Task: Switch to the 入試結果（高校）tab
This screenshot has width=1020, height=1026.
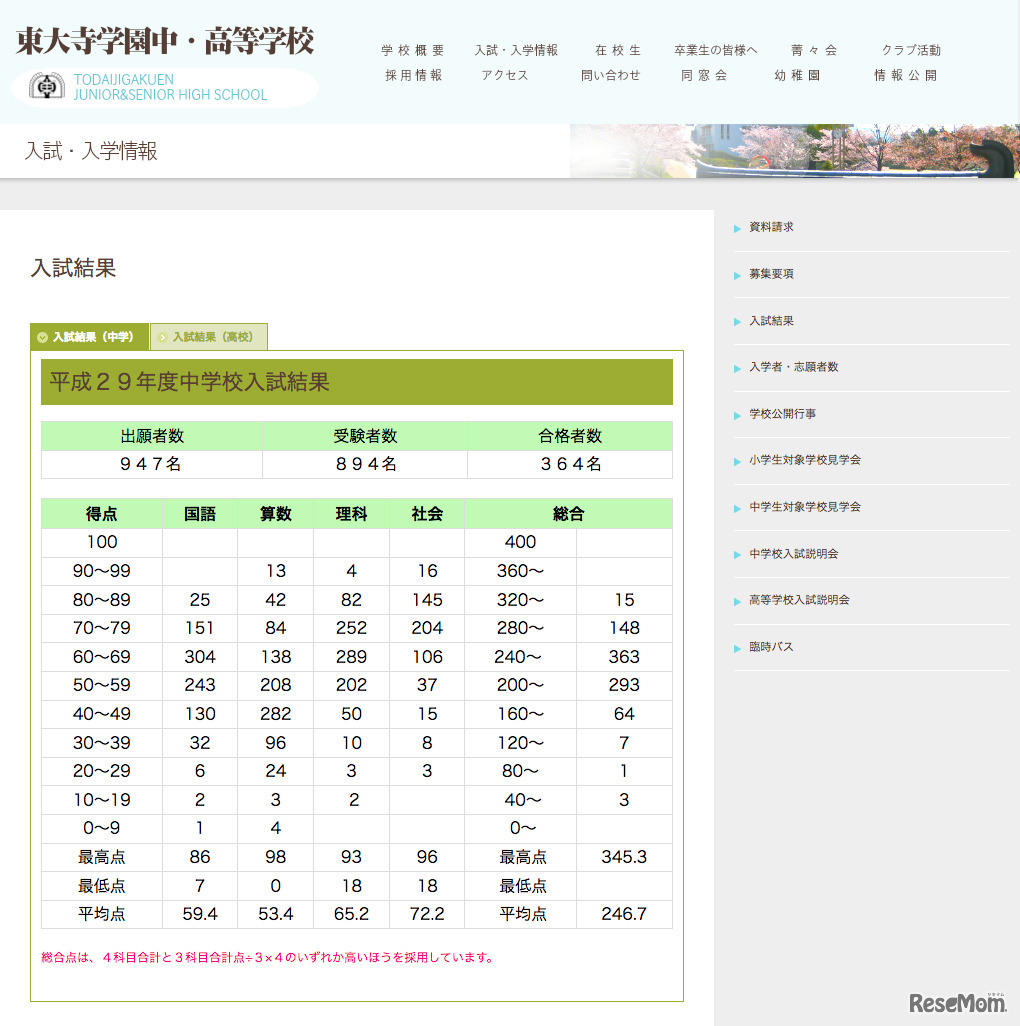Action: [x=209, y=337]
